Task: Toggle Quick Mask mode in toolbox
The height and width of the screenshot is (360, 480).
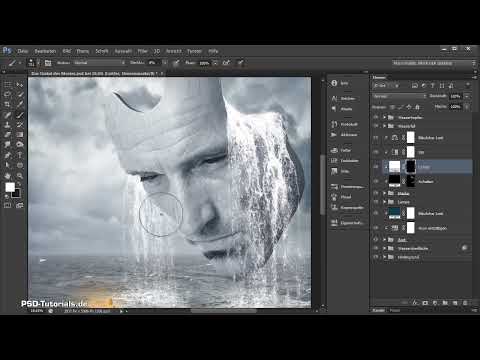Action: click(x=7, y=205)
